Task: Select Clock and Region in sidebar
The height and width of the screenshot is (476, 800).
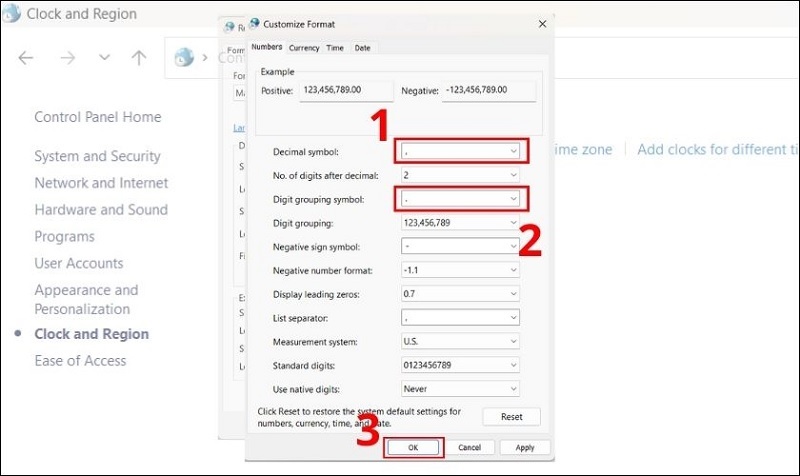Action: pos(91,334)
